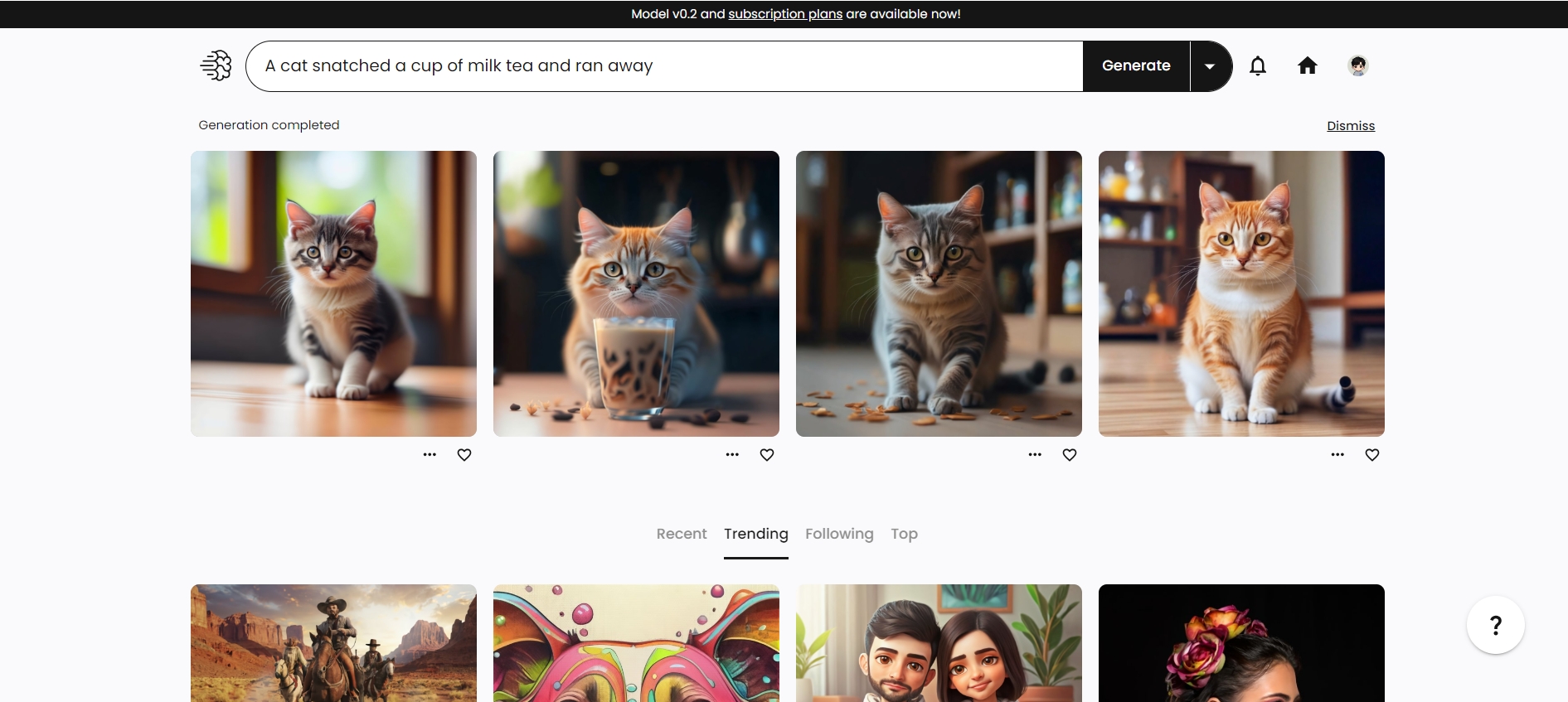Like the gray kitten by window image
This screenshot has width=1568, height=702.
pyautogui.click(x=464, y=455)
